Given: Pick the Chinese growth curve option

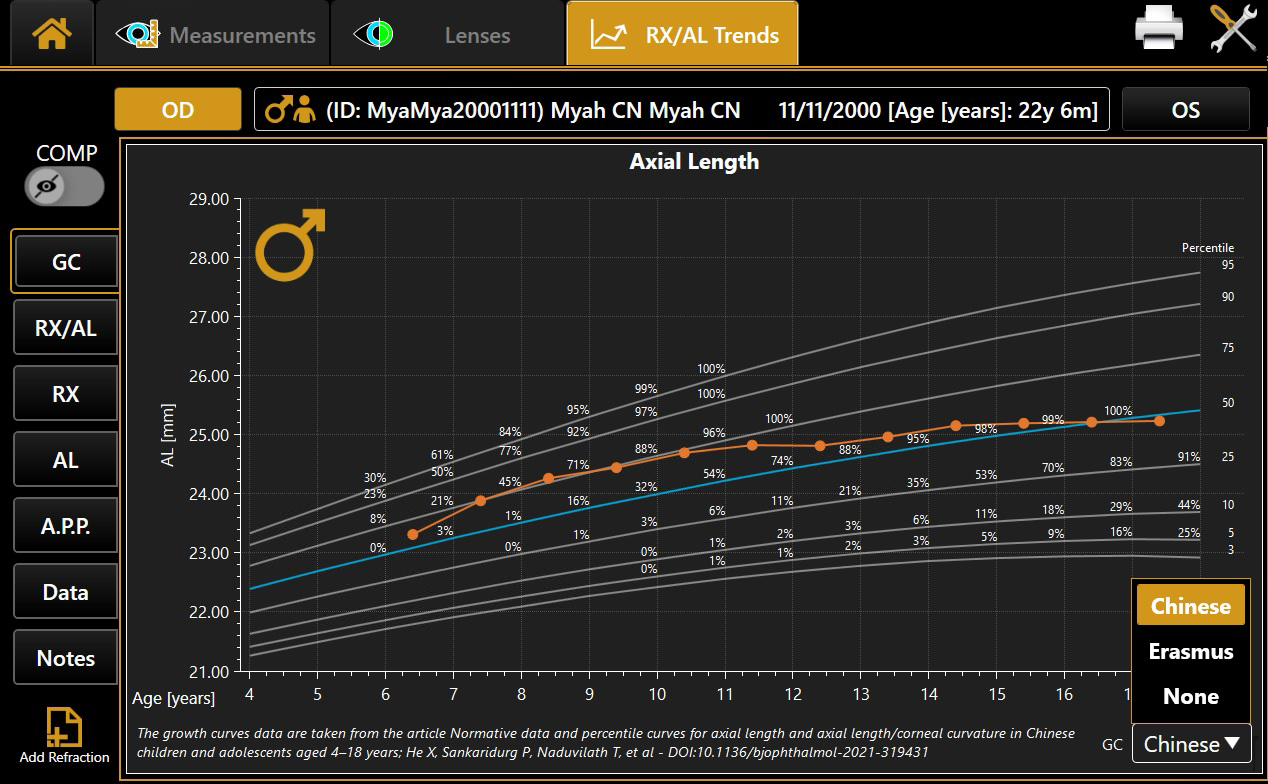Looking at the screenshot, I should tap(1190, 606).
